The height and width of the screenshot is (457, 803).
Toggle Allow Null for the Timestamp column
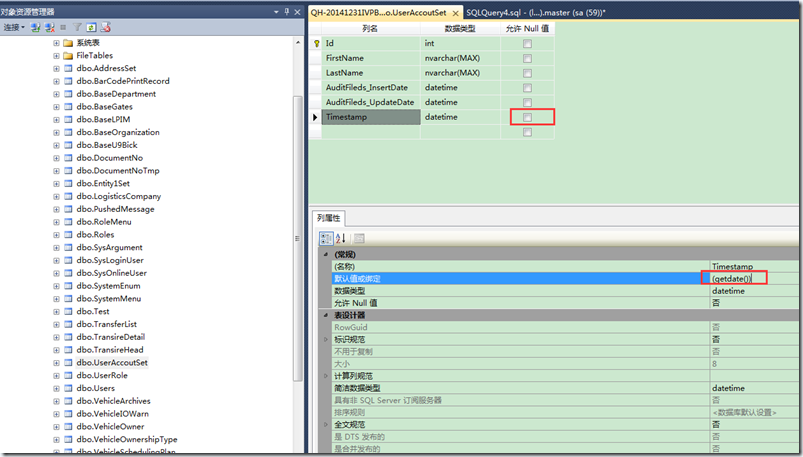click(x=527, y=117)
